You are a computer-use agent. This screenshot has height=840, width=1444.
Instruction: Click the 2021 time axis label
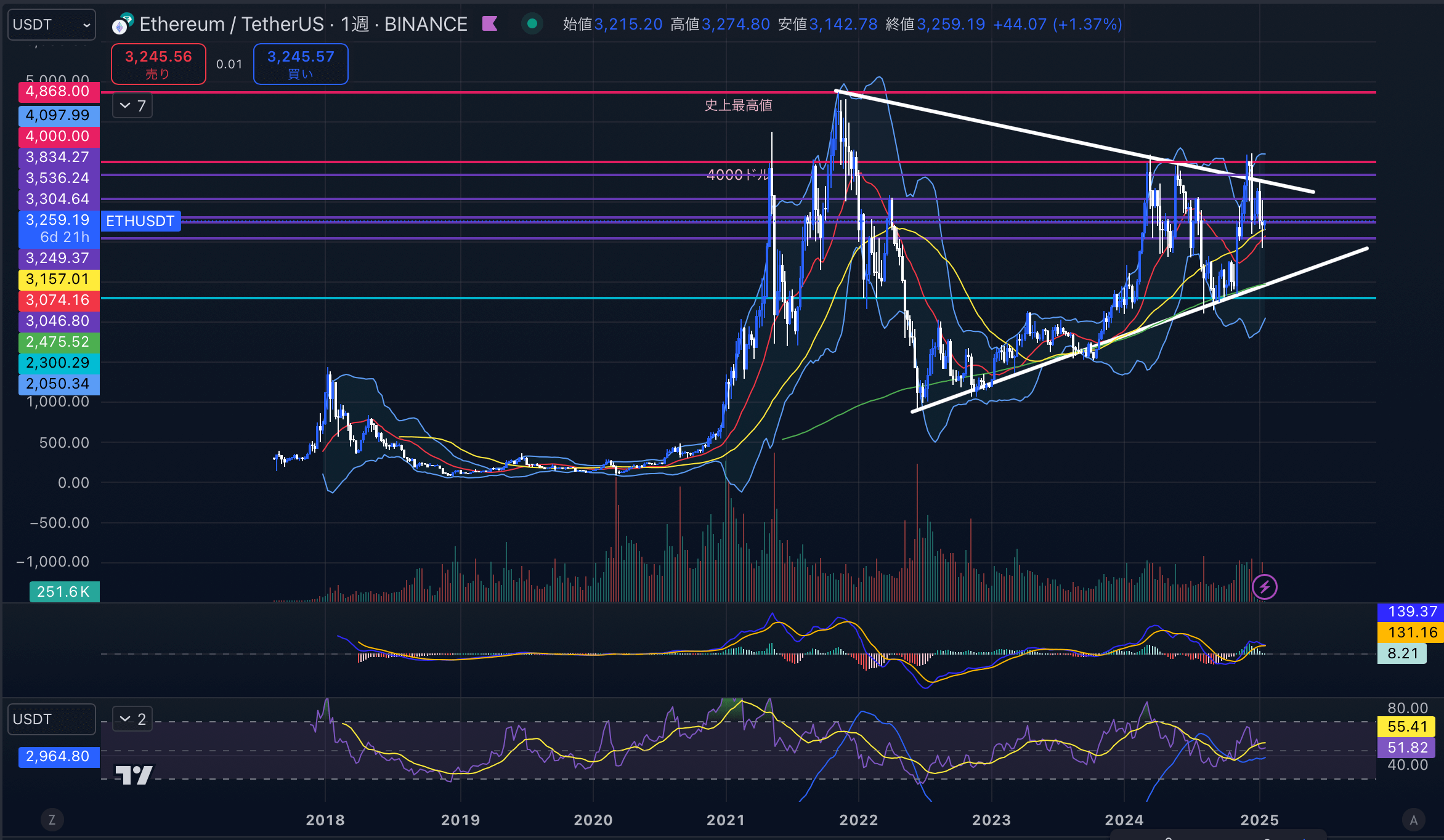(x=726, y=820)
